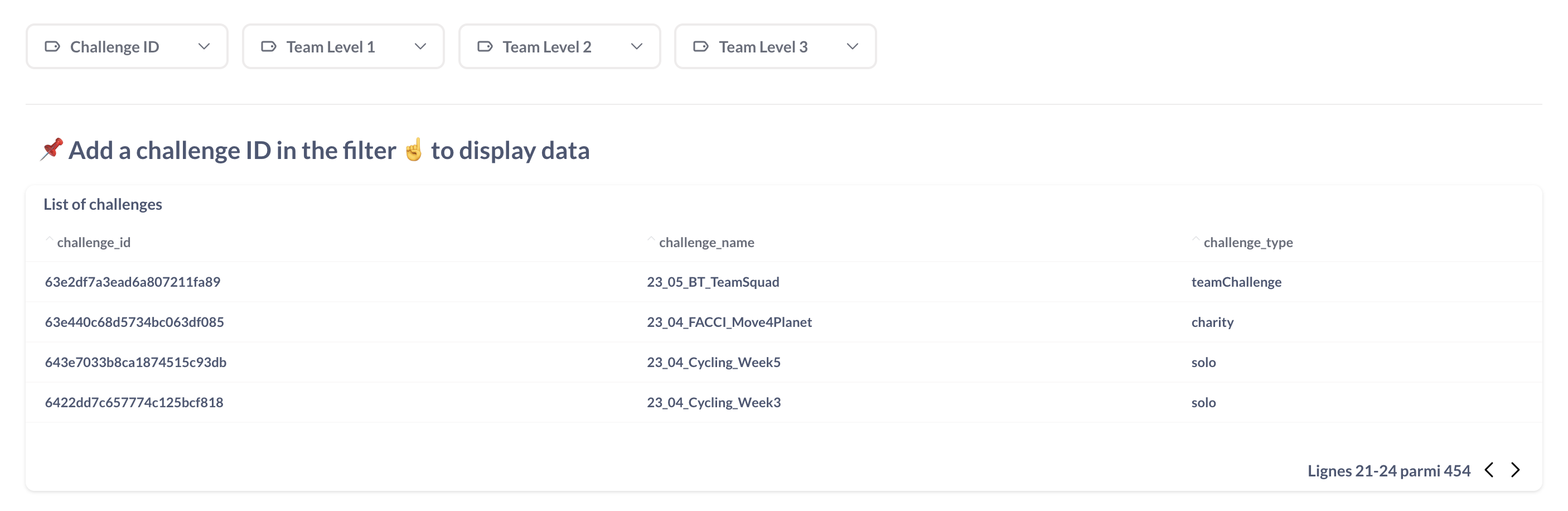
Task: Go to next page of challenges
Action: [1516, 470]
